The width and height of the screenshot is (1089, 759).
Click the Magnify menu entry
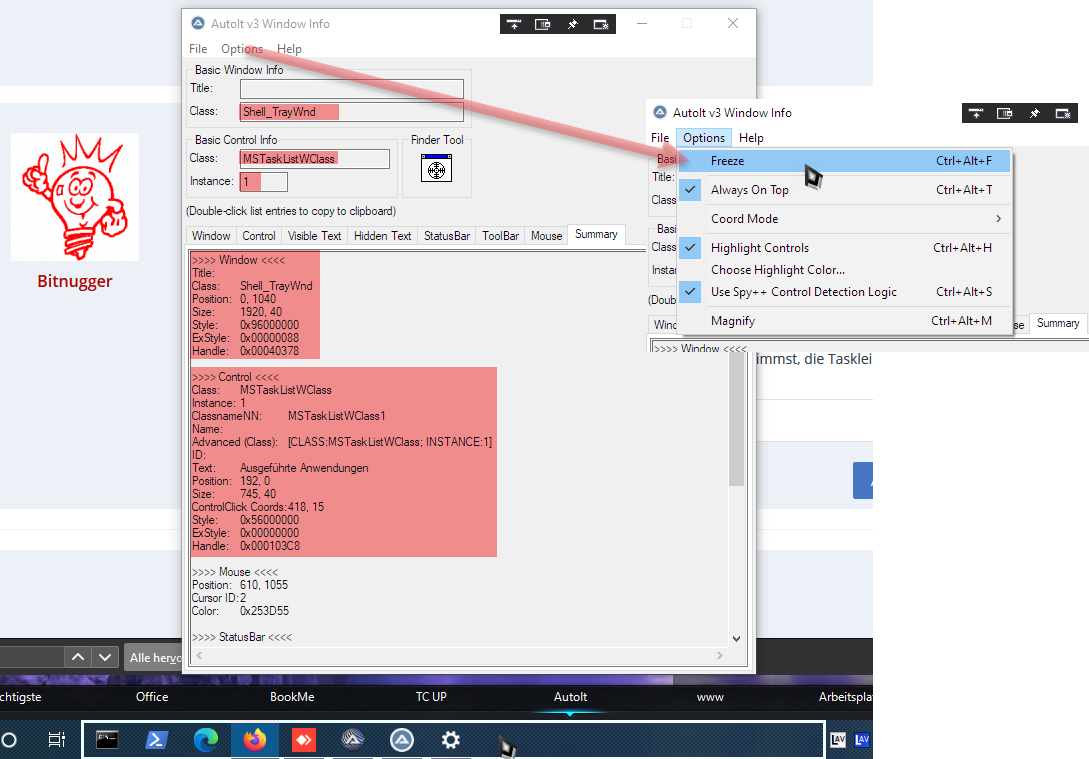tap(732, 321)
